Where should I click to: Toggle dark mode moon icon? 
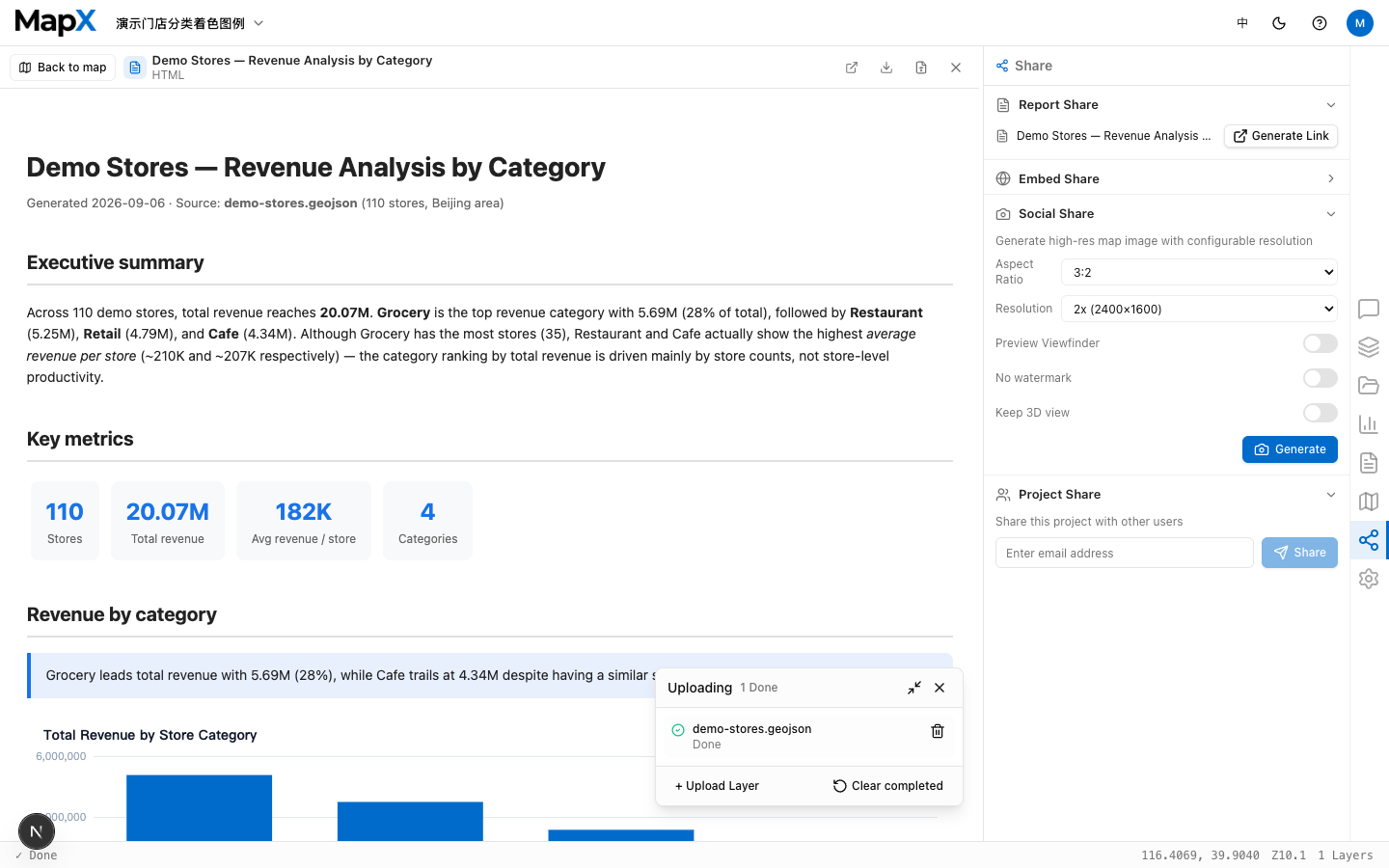1279,23
